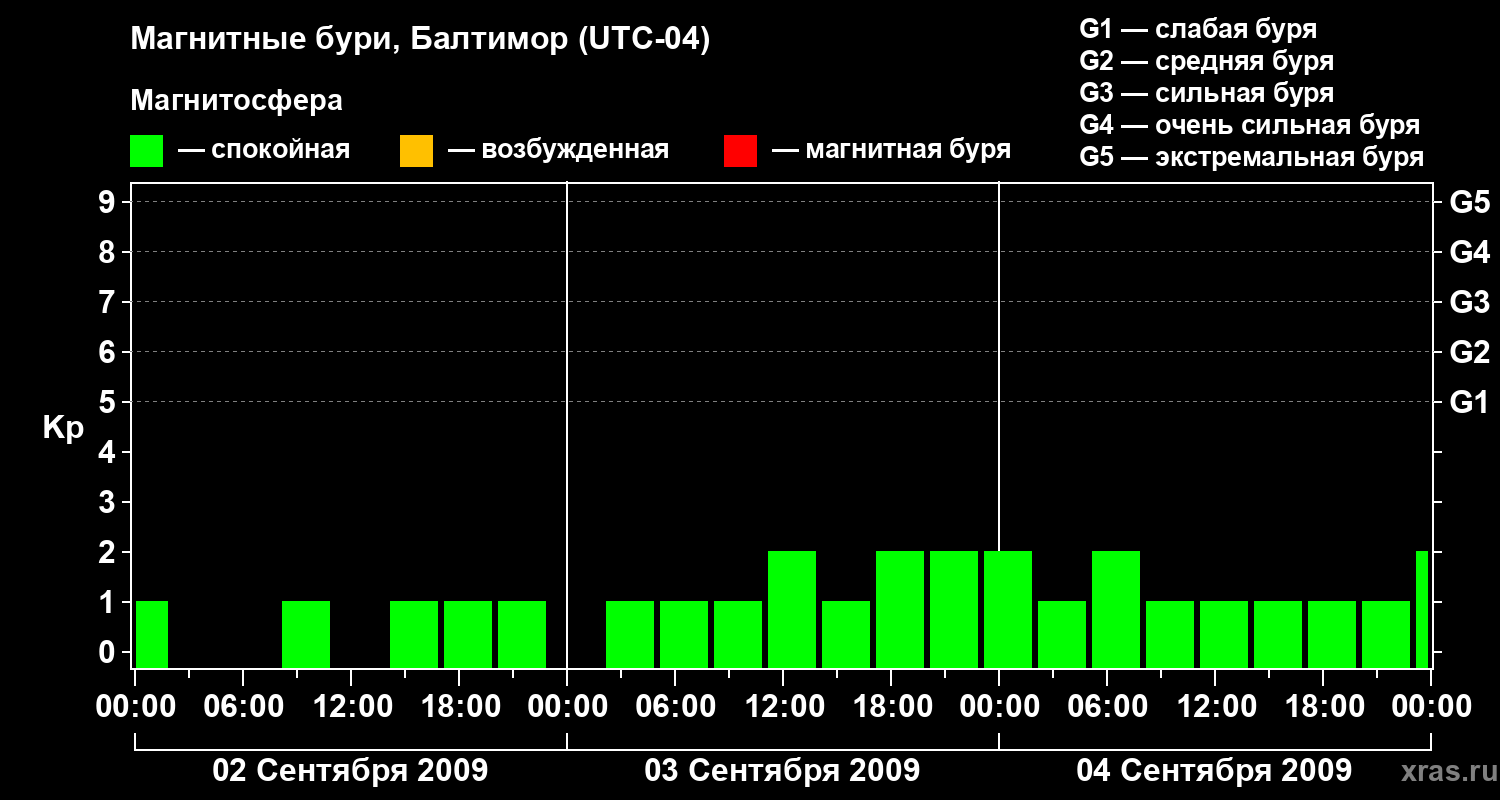Click the Kp 2 bar at 06:00 on 04 September
The image size is (1500, 800).
pos(1116,609)
